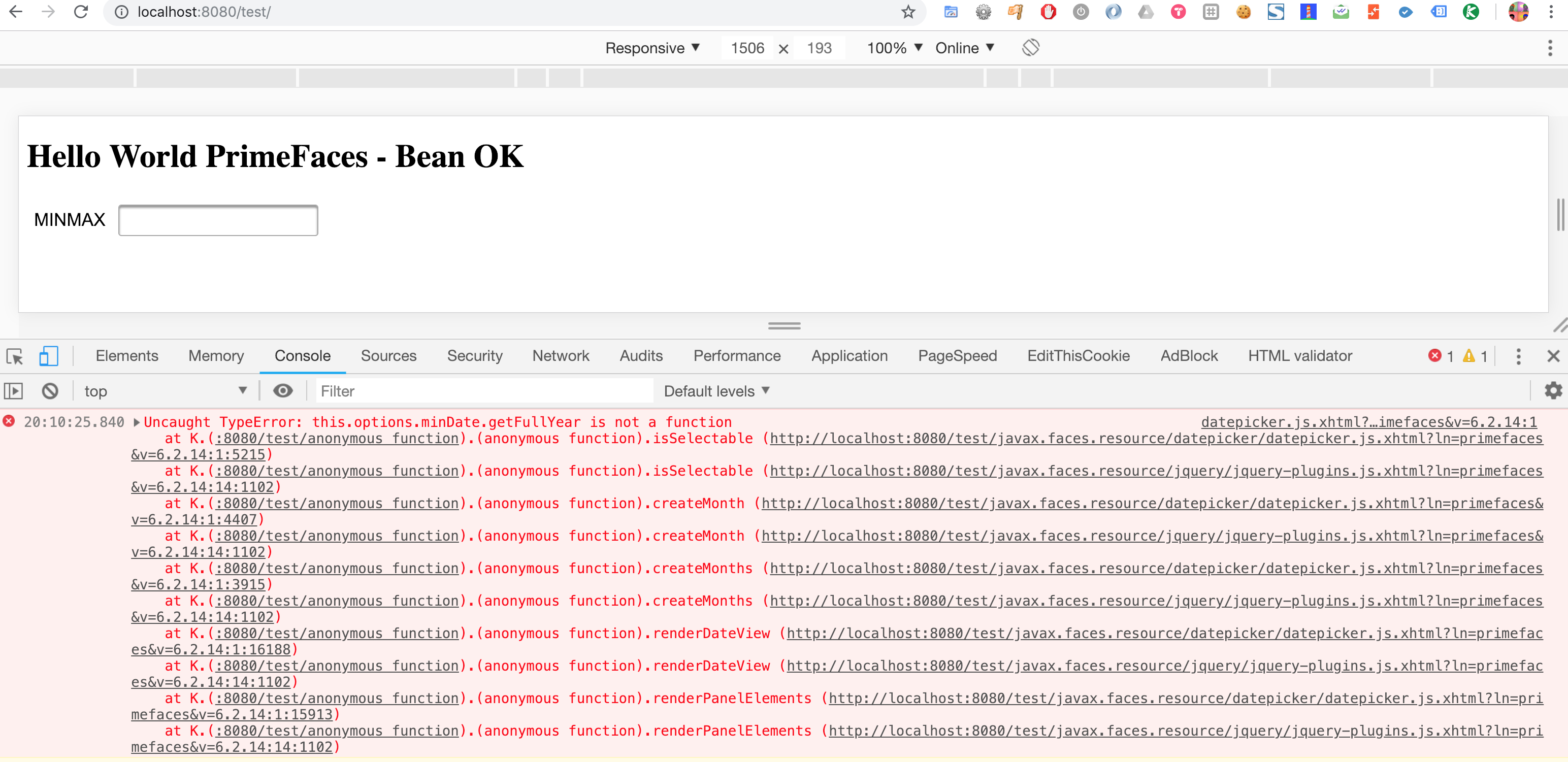Image resolution: width=1568 pixels, height=762 pixels.
Task: Click the Application panel icon
Action: (849, 356)
